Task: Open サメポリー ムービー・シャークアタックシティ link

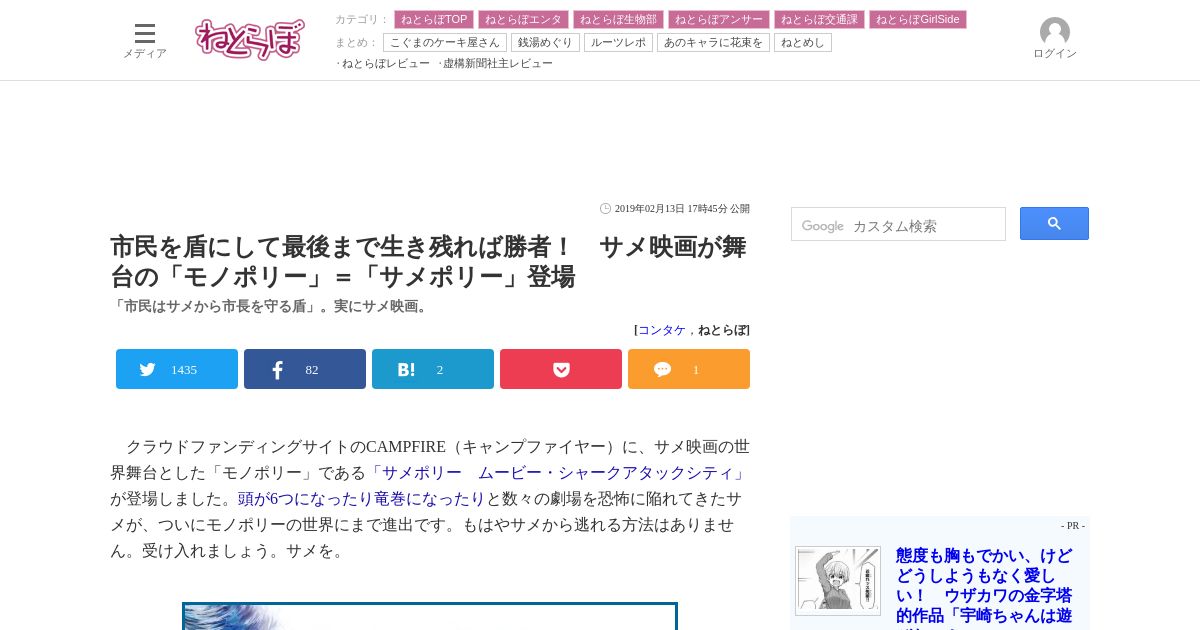Action: 557,473
